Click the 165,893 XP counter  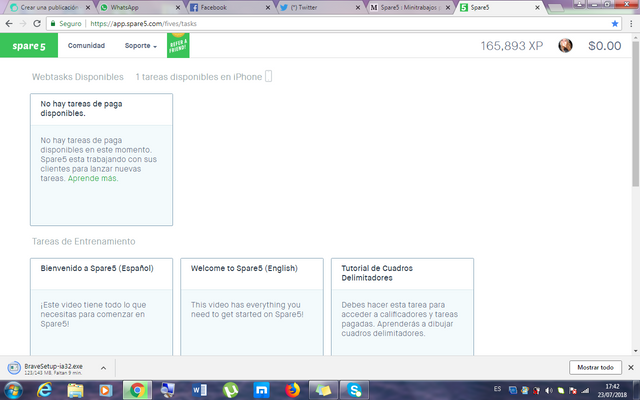point(512,46)
